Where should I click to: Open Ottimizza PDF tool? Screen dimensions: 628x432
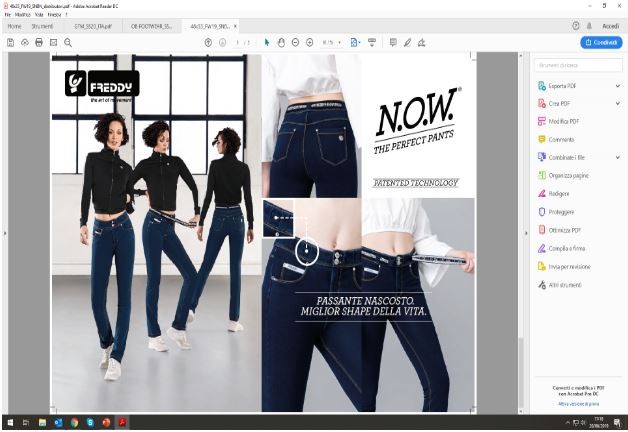[x=564, y=230]
